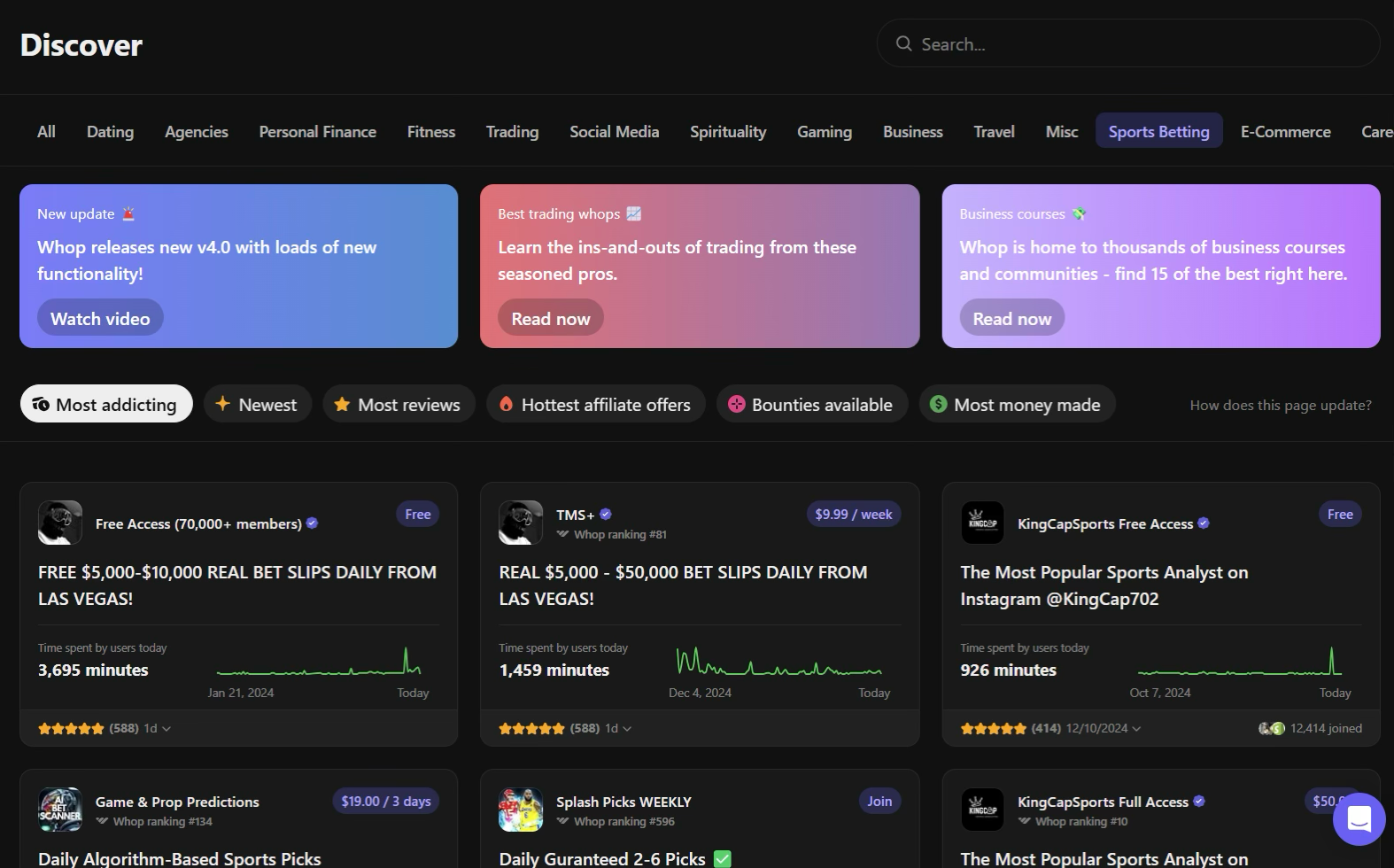1394x868 pixels.
Task: Click the 3,695 minutes usage sparkline chart
Action: pos(319,663)
